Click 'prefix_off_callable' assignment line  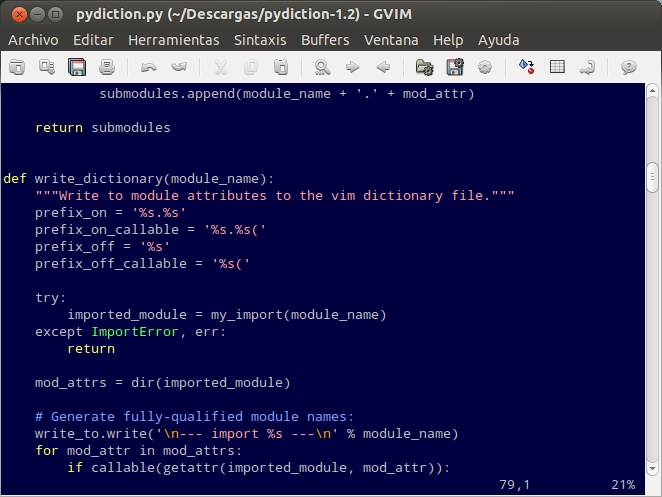(142, 263)
